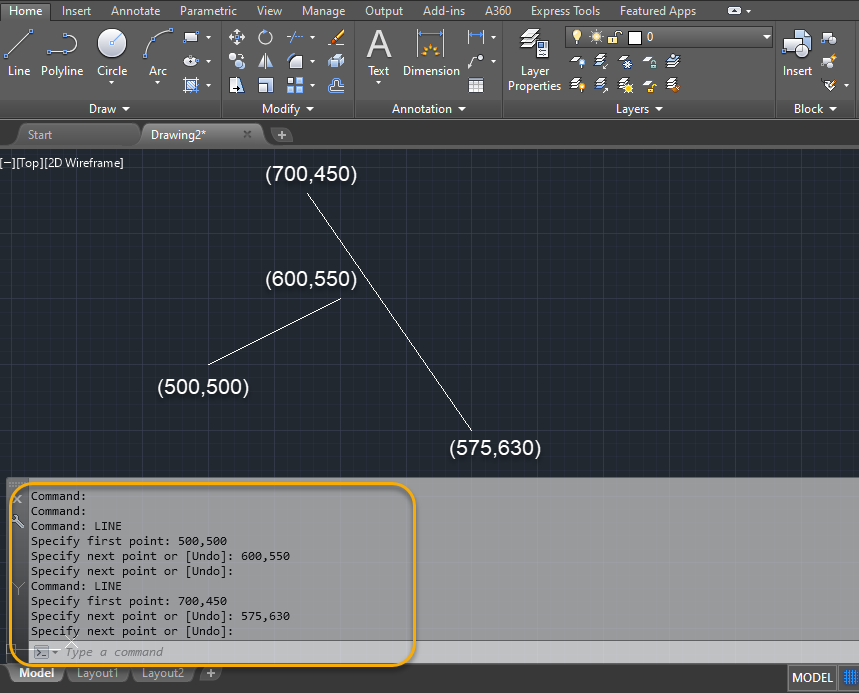Click the Insert block icon
The image size is (859, 693).
tap(797, 53)
